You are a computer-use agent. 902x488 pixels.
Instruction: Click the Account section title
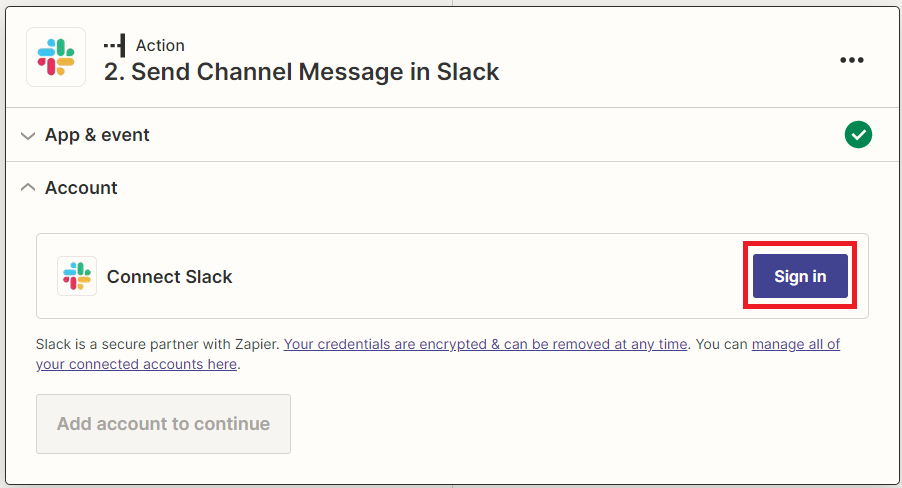click(x=81, y=188)
